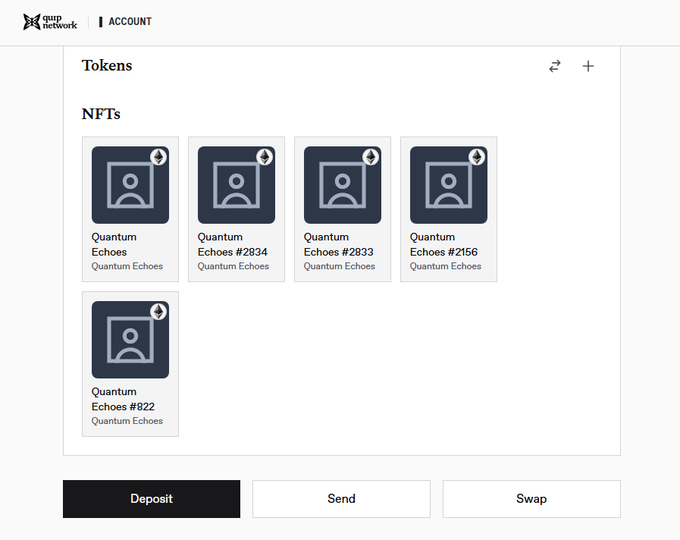Open Quantum Echoes #2834 NFT image
Image resolution: width=680 pixels, height=540 pixels.
(x=236, y=185)
